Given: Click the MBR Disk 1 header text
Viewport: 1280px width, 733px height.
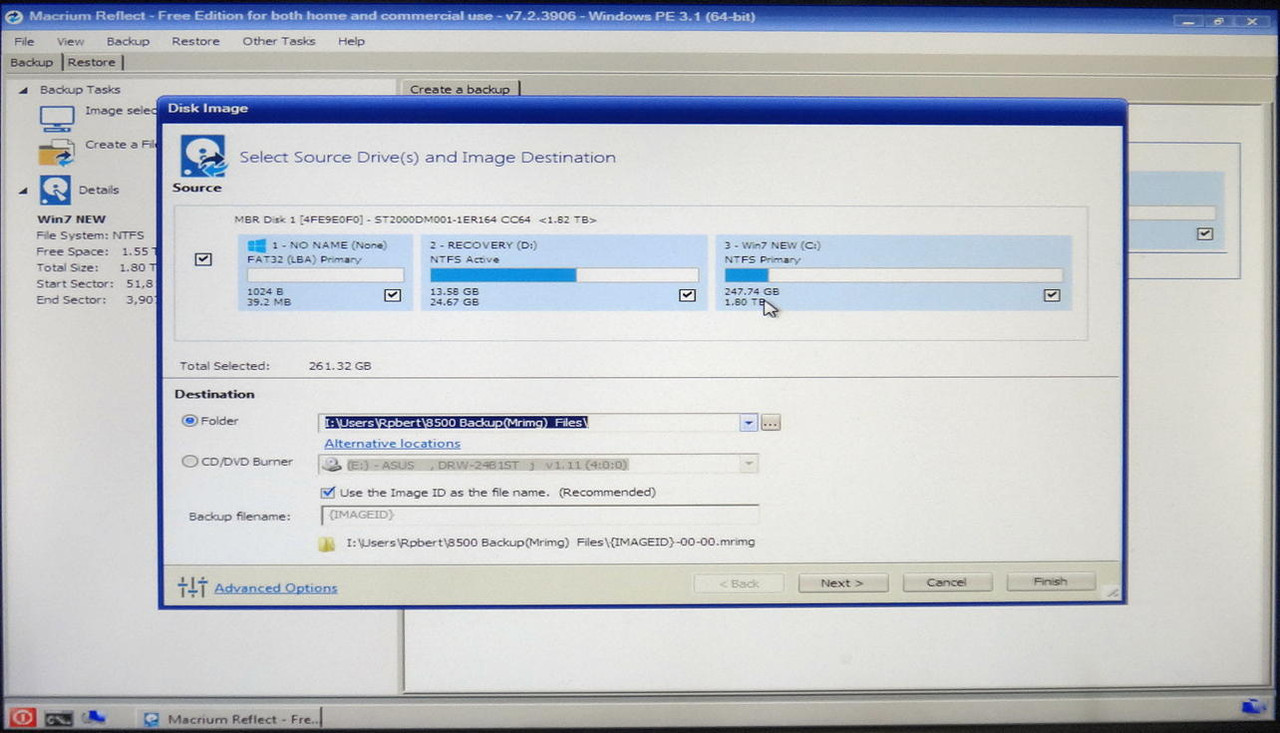Looking at the screenshot, I should pos(415,220).
